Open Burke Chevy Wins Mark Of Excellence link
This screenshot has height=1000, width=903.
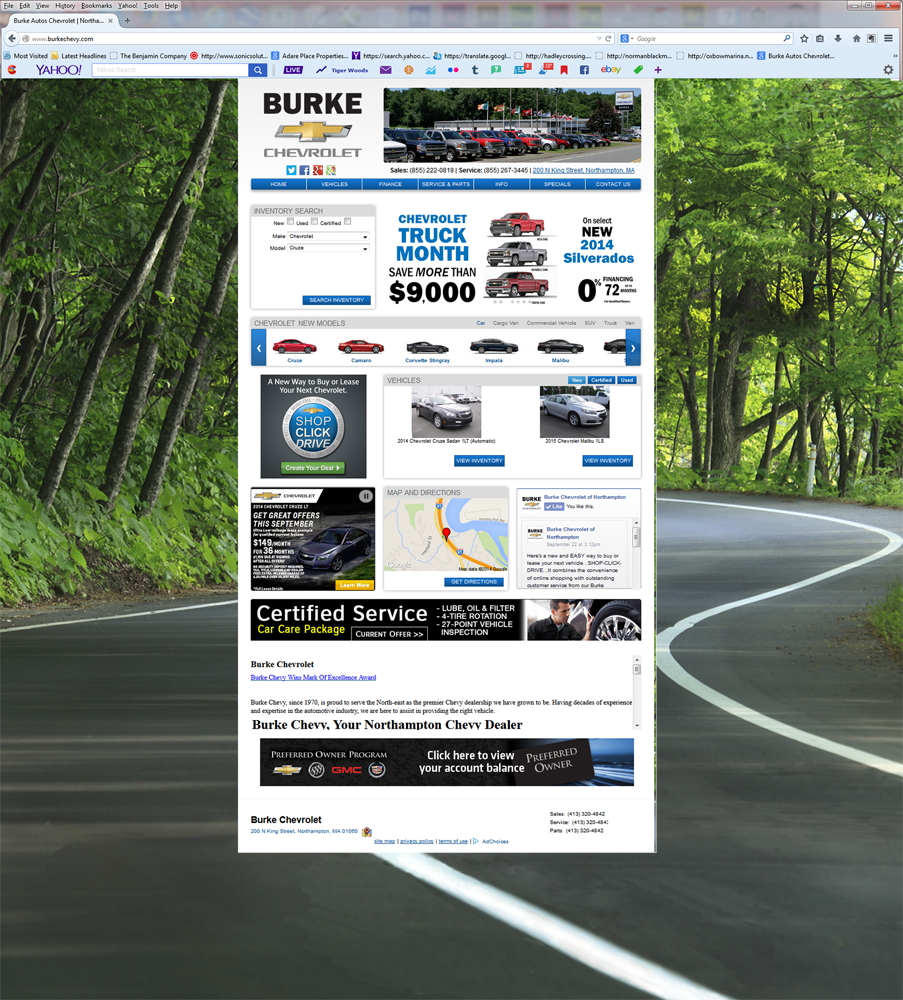coord(313,677)
